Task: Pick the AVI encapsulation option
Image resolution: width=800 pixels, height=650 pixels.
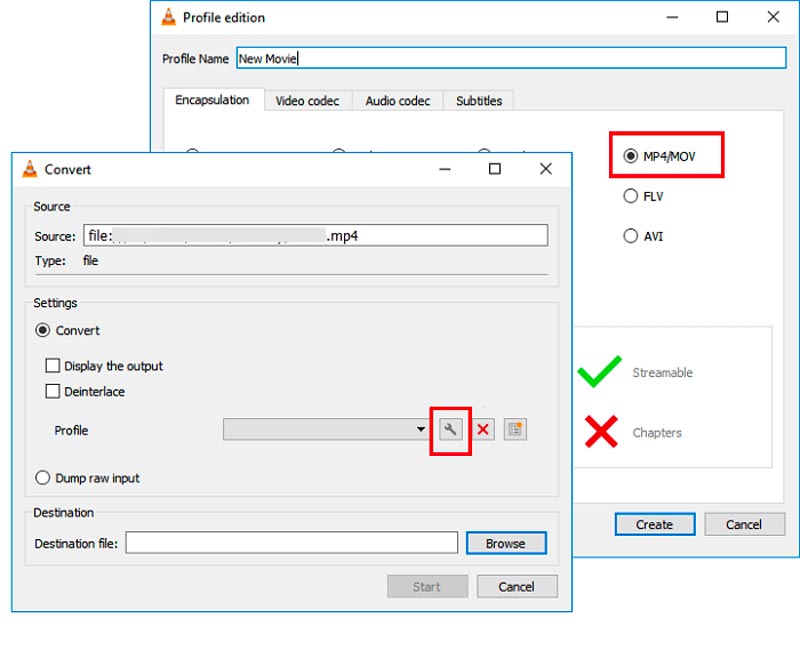Action: 630,237
